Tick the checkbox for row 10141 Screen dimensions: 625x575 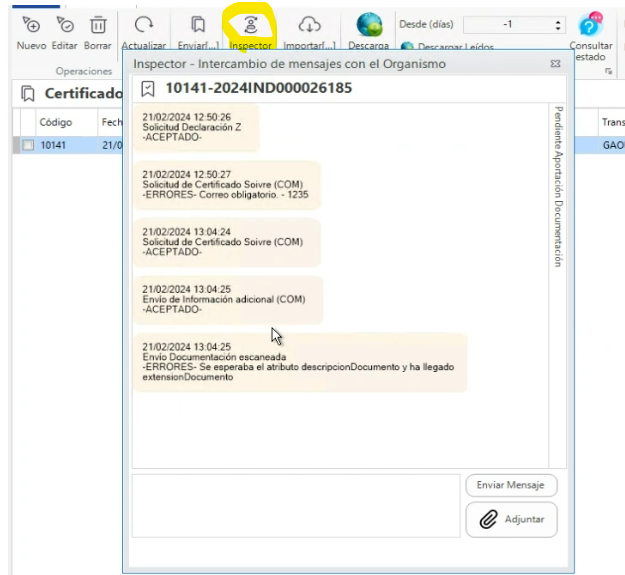[28, 145]
